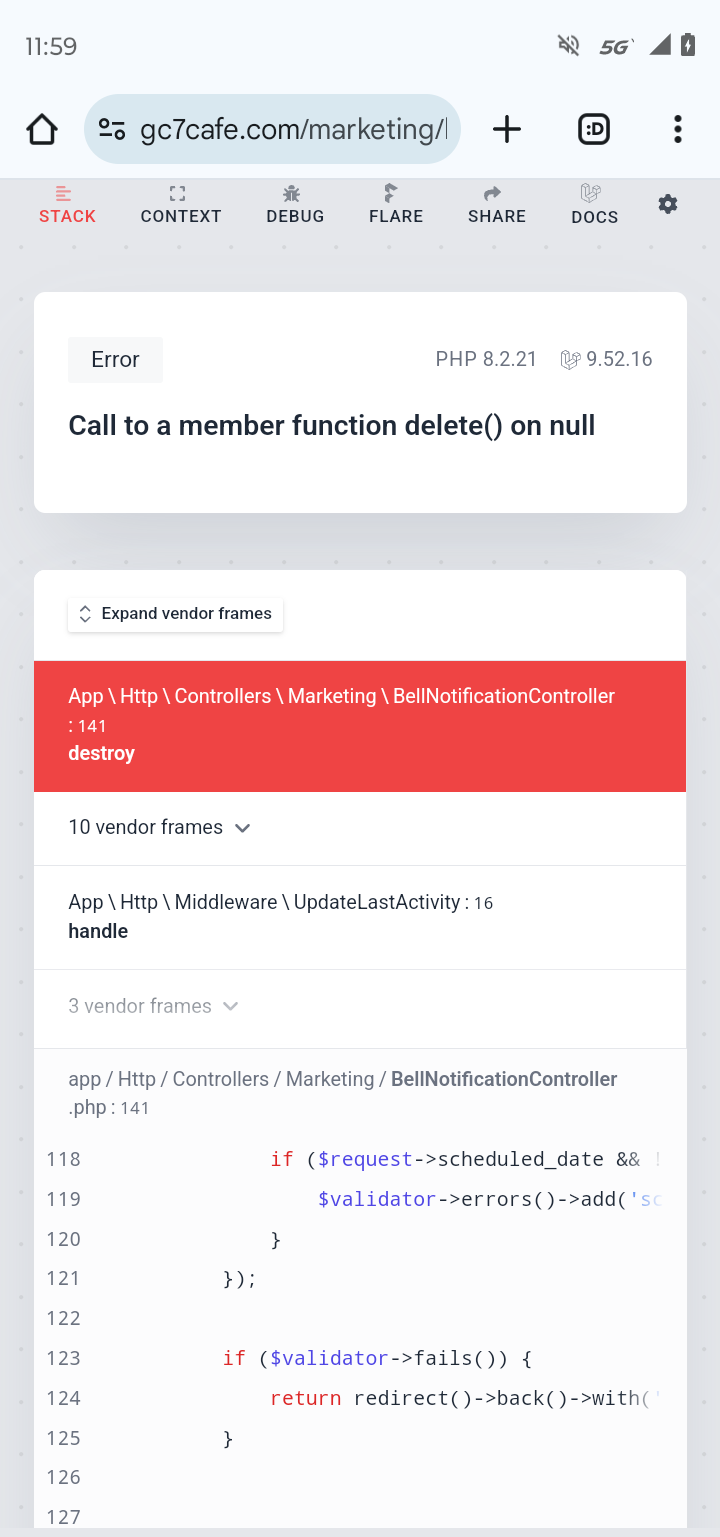
Task: Open Chrome three-dot overflow menu
Action: pos(678,129)
